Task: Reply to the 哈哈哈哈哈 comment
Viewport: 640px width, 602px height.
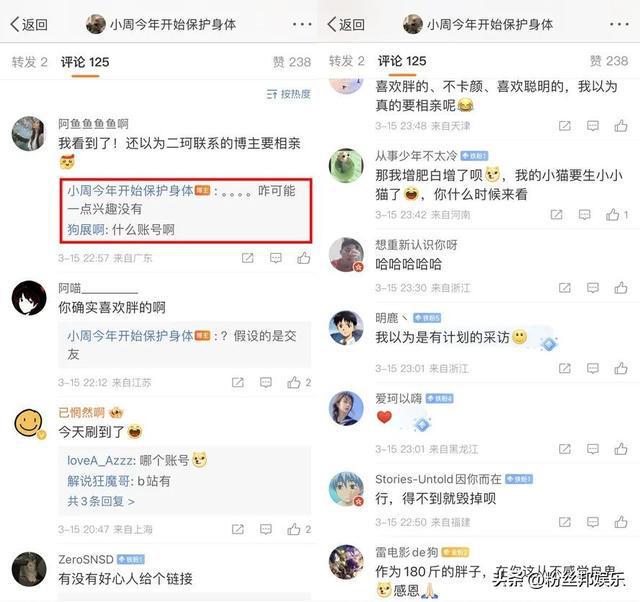Action: pos(593,288)
